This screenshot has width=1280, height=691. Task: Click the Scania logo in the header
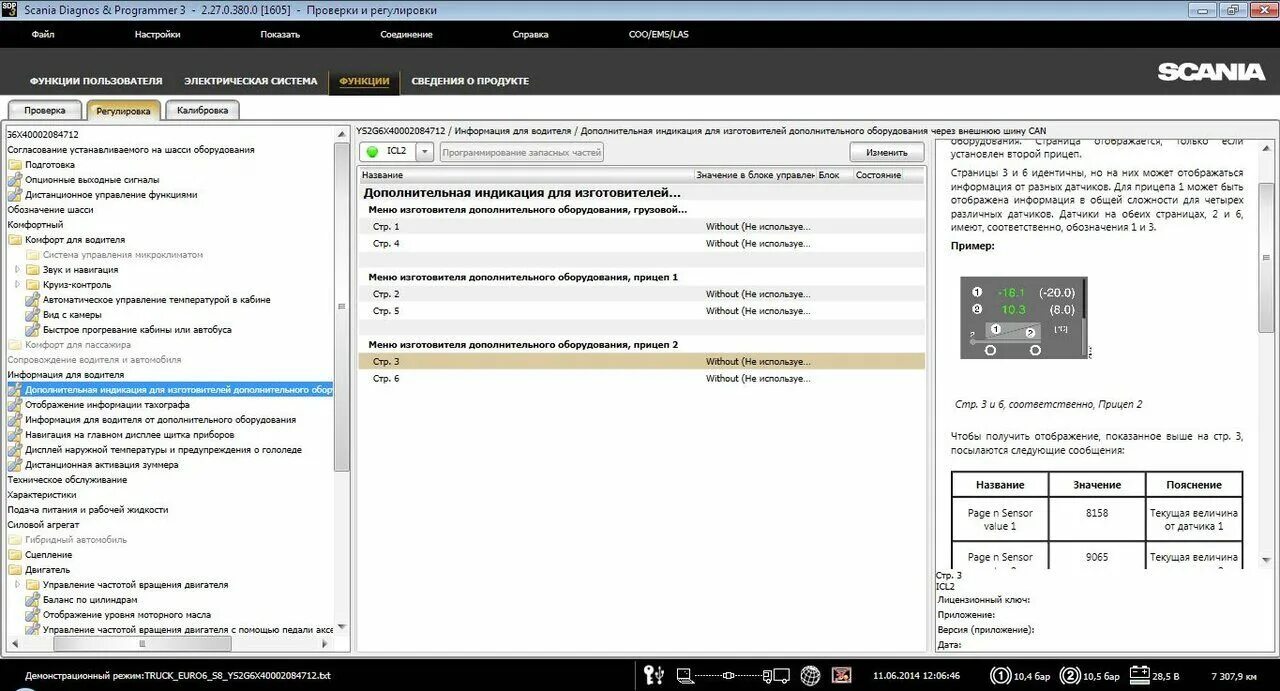pyautogui.click(x=1211, y=72)
